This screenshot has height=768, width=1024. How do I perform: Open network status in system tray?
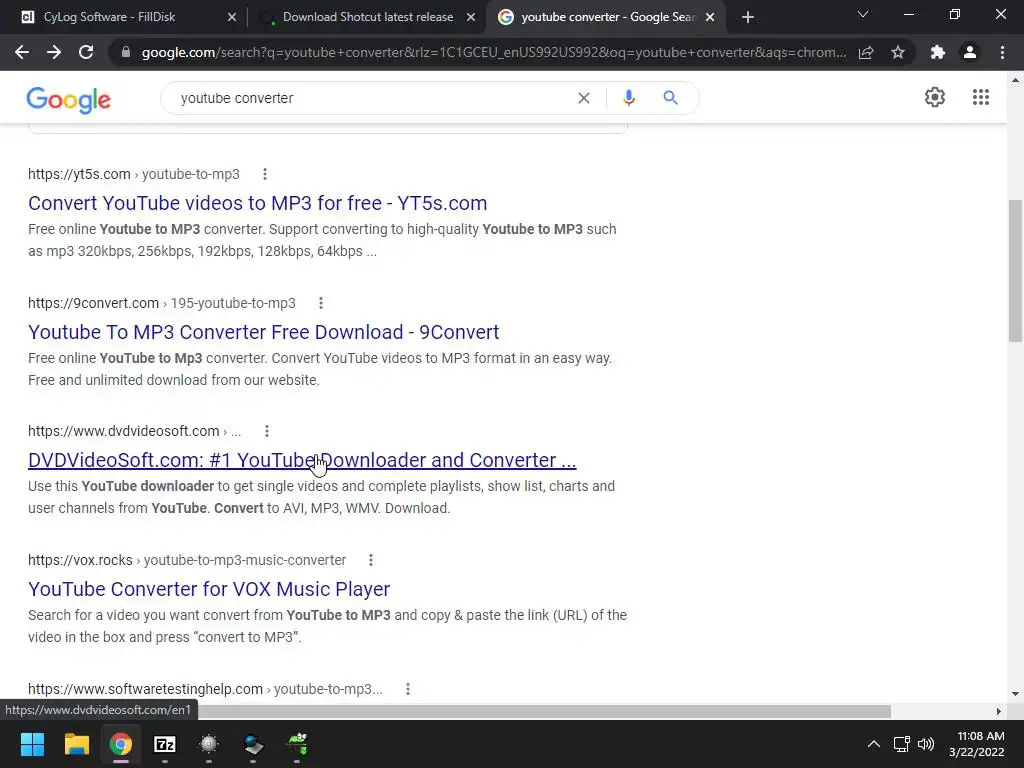(902, 744)
